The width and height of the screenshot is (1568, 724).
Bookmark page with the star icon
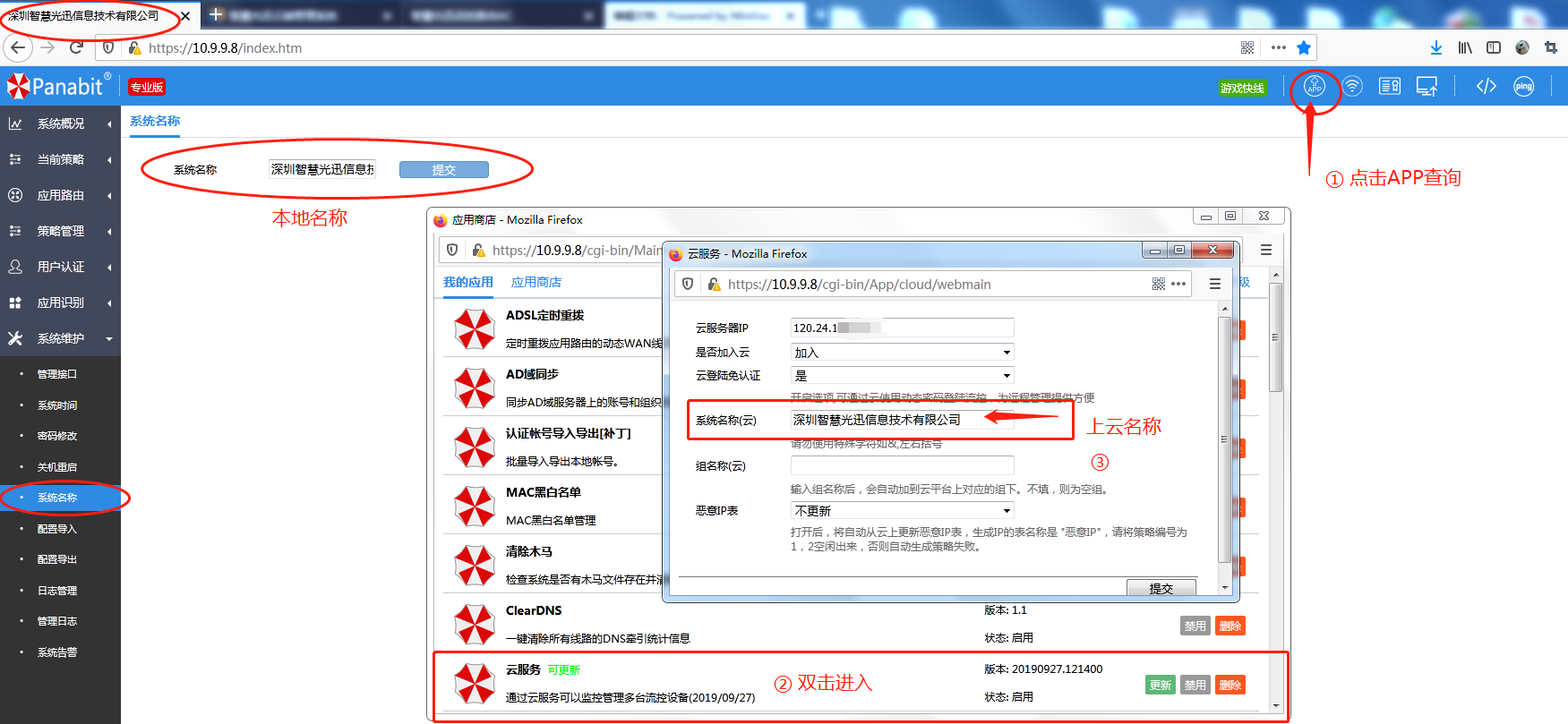[1304, 47]
